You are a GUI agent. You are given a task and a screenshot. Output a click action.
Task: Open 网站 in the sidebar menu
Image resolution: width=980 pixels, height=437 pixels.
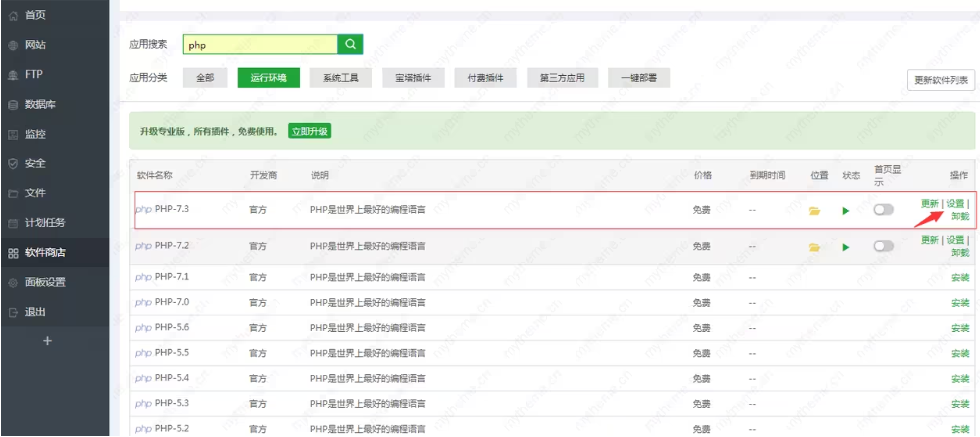pos(35,46)
